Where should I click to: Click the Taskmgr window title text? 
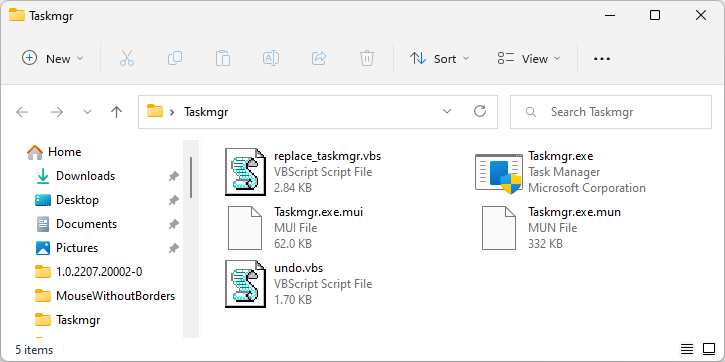pos(51,16)
